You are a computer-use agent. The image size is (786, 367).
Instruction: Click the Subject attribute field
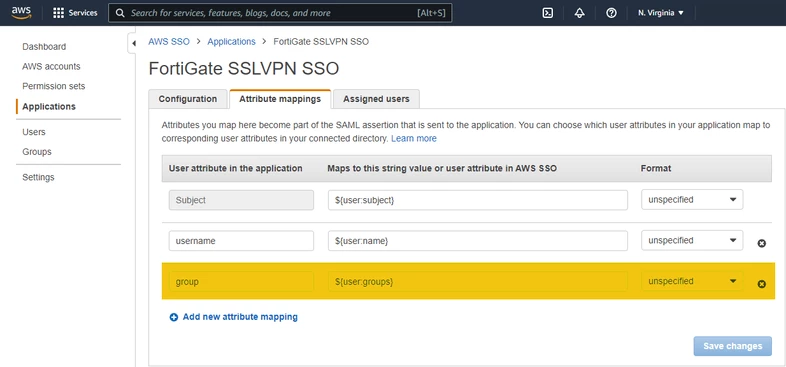(x=241, y=200)
